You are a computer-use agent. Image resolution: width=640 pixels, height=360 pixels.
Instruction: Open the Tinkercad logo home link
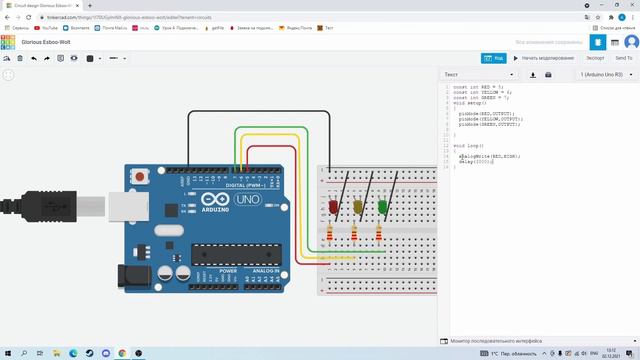[x=8, y=42]
